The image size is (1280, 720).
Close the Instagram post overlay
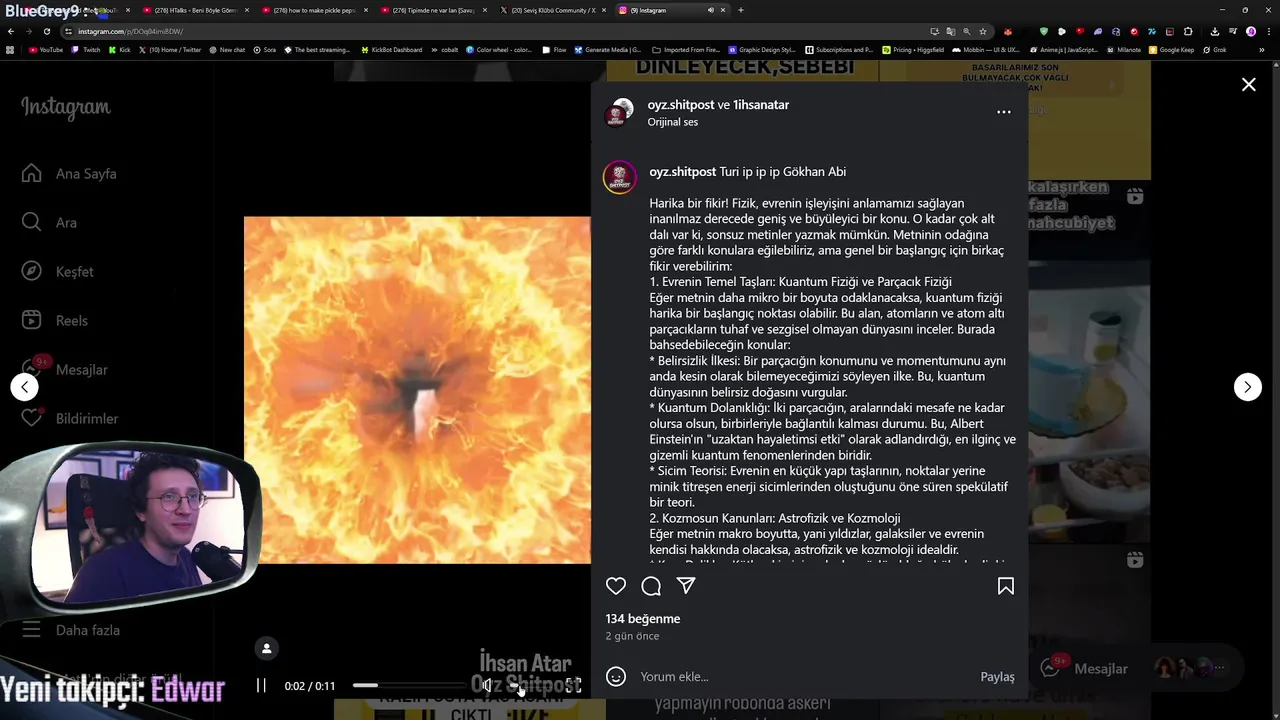click(x=1248, y=85)
